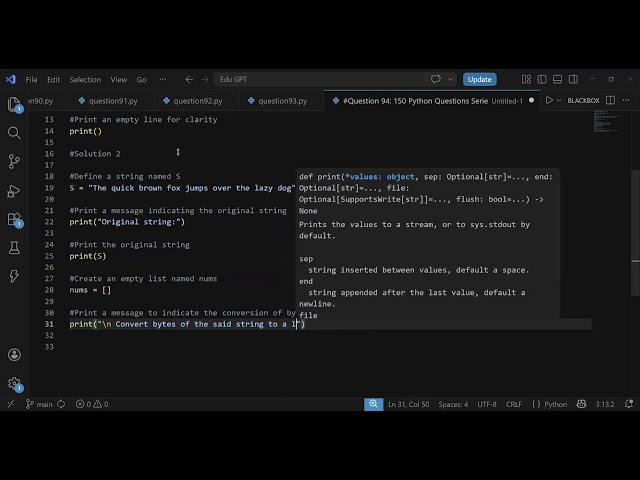The image size is (640, 480).
Task: Split the editor right
Action: pyautogui.click(x=610, y=100)
